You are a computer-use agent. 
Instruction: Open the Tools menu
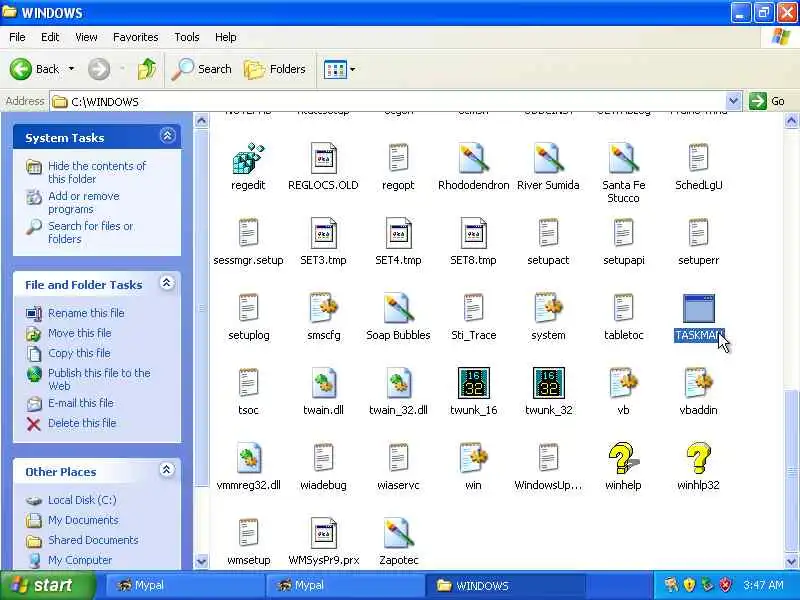click(187, 37)
